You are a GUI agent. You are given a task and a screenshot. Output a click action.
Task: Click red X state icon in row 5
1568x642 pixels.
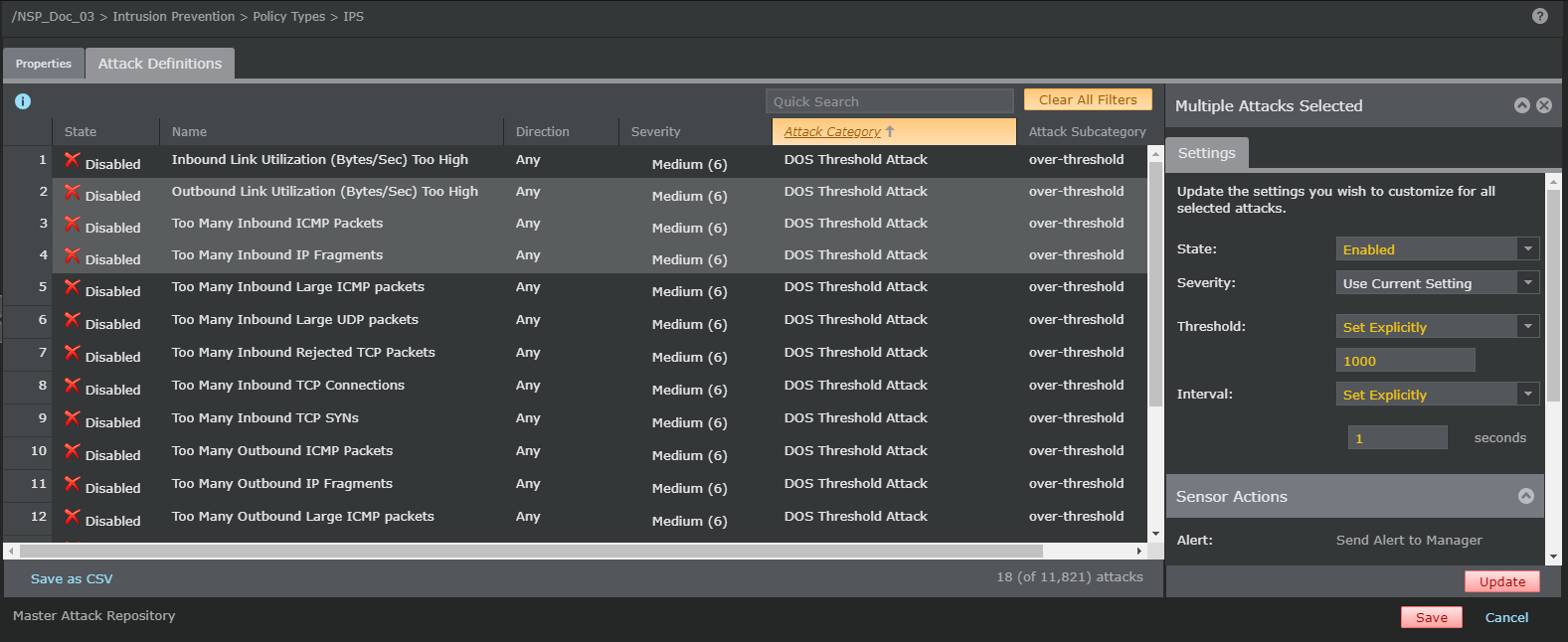pos(73,287)
